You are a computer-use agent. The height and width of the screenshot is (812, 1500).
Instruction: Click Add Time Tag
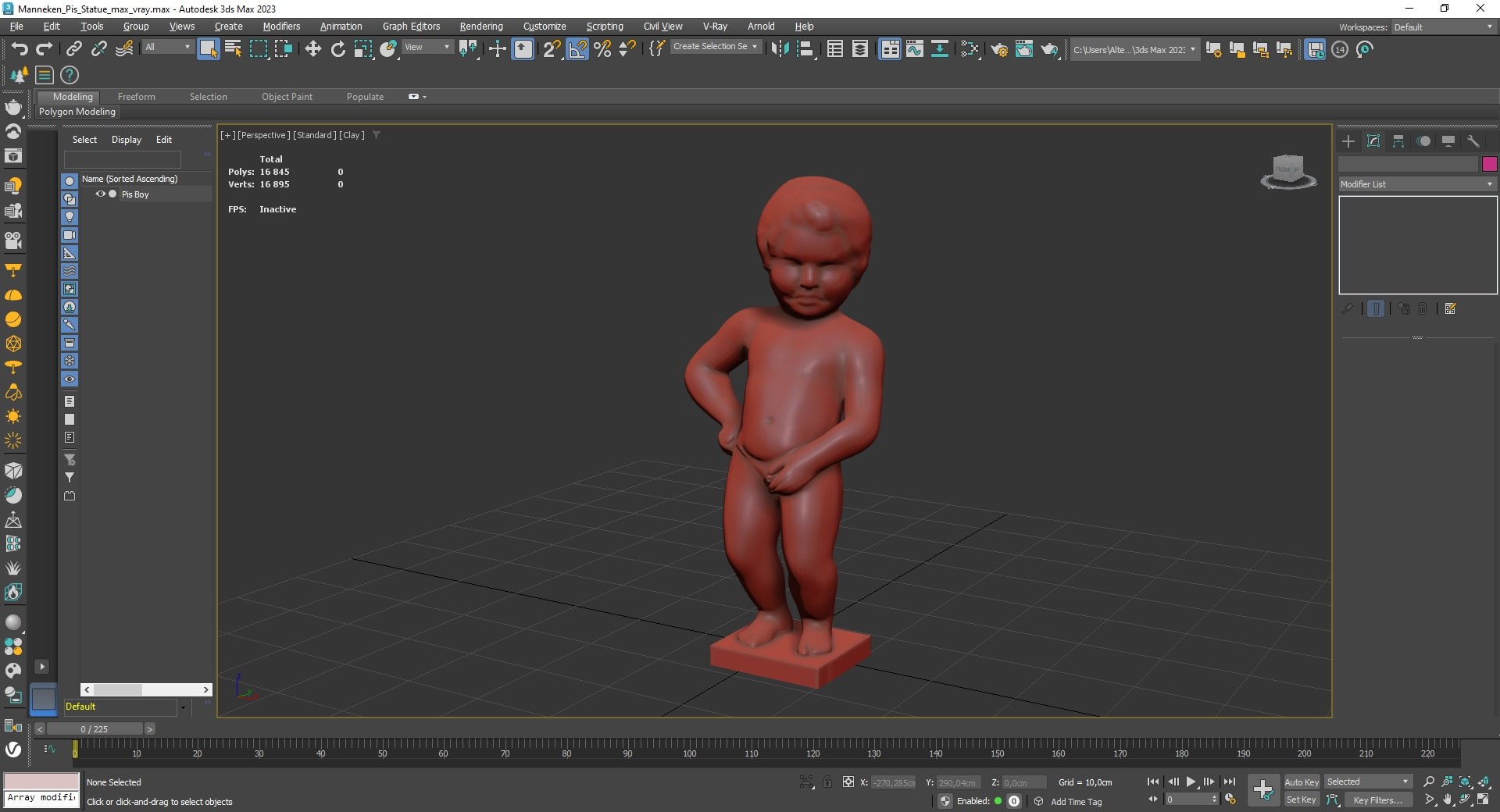coord(1077,802)
